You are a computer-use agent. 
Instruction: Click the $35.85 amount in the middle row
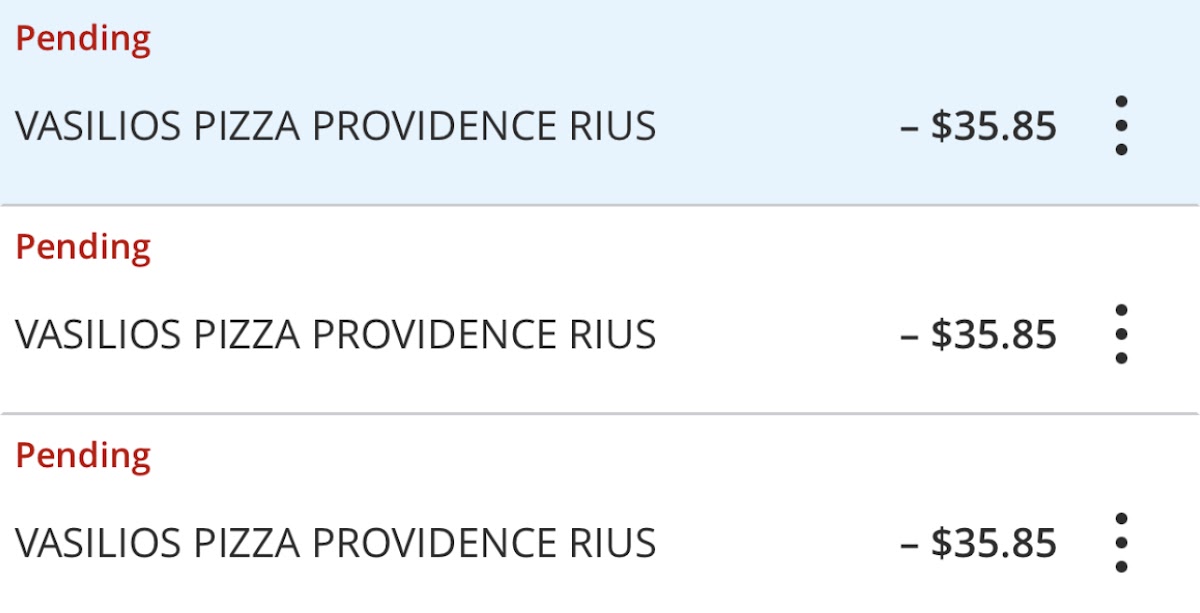point(993,335)
